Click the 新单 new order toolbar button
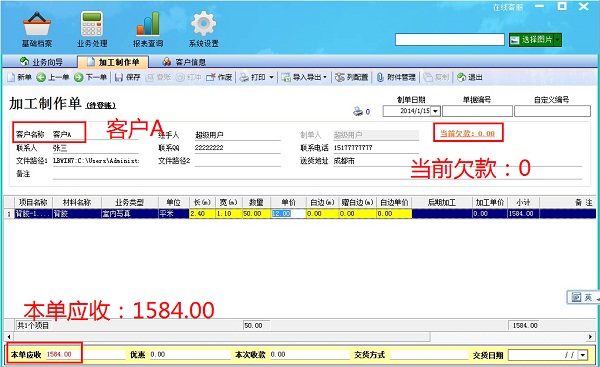The image size is (600, 367). pos(20,77)
